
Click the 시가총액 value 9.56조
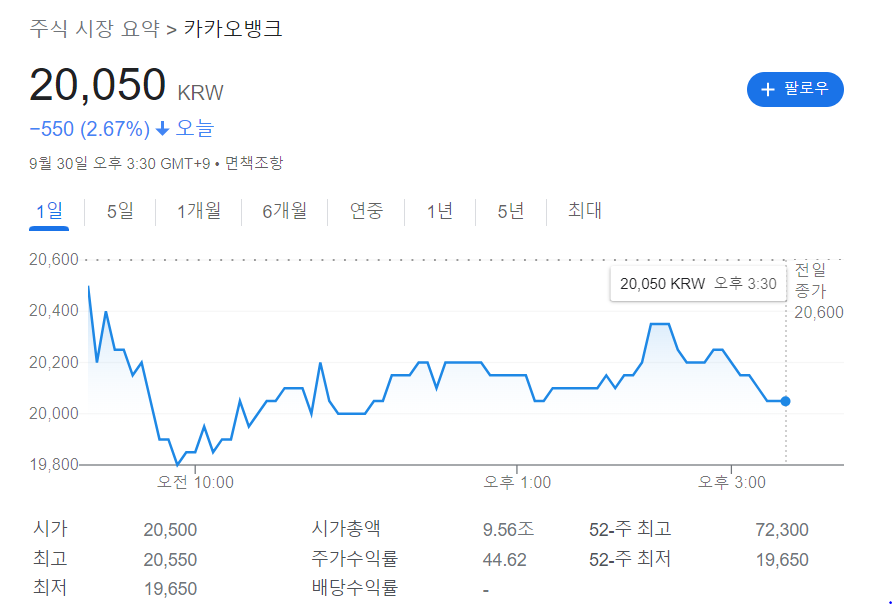[509, 530]
